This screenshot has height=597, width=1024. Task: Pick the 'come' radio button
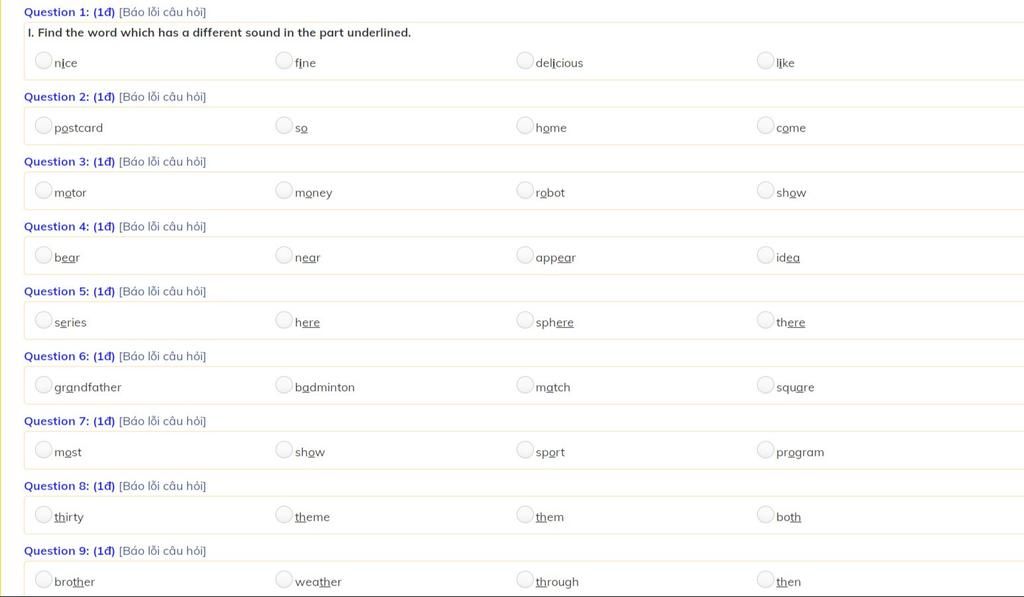tap(765, 126)
